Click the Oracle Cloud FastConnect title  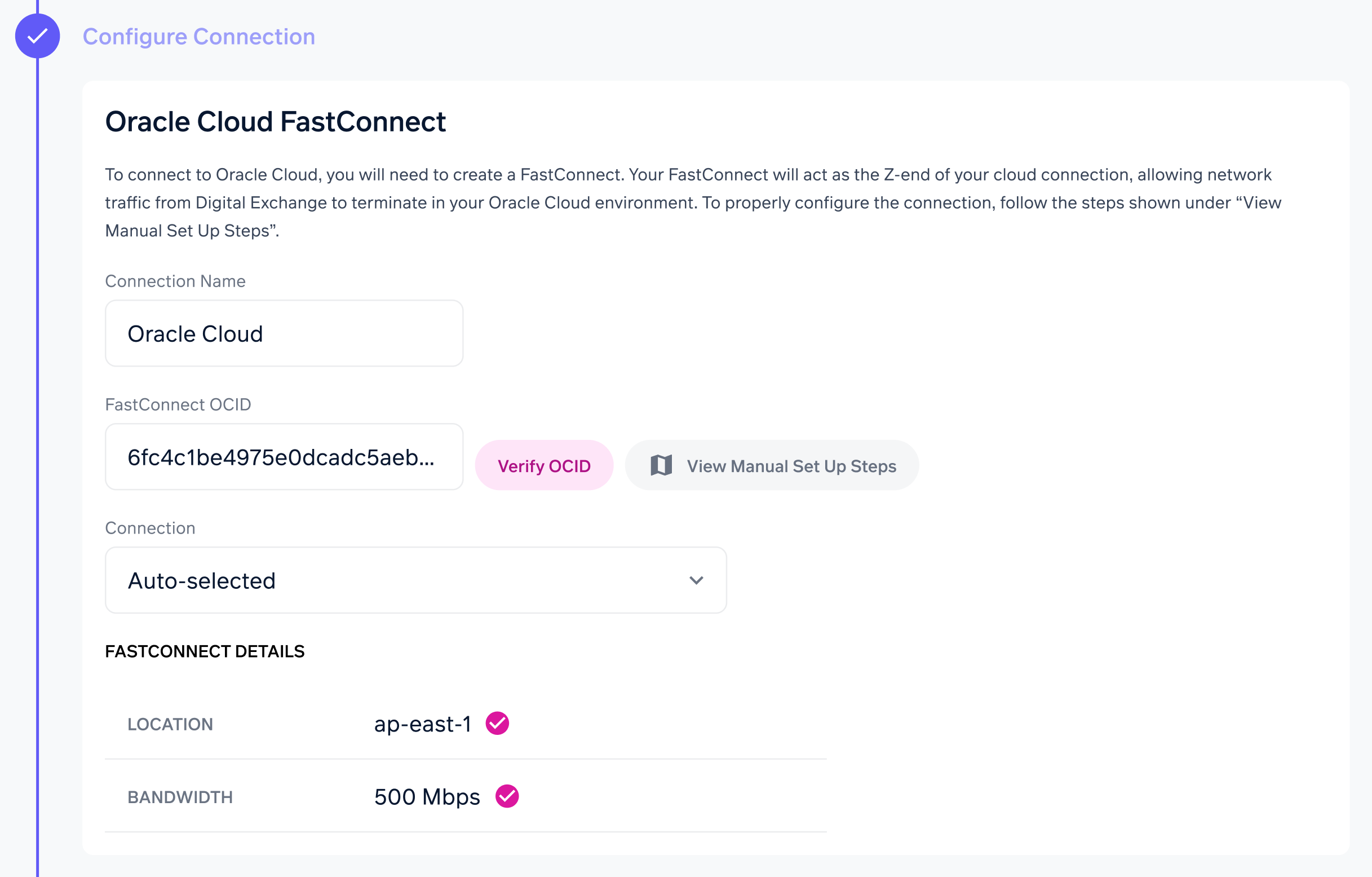tap(275, 121)
